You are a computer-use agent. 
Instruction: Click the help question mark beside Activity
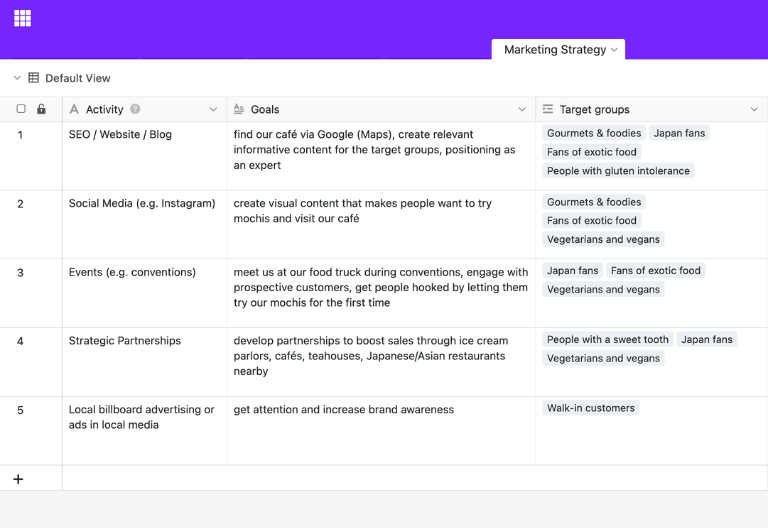(135, 109)
